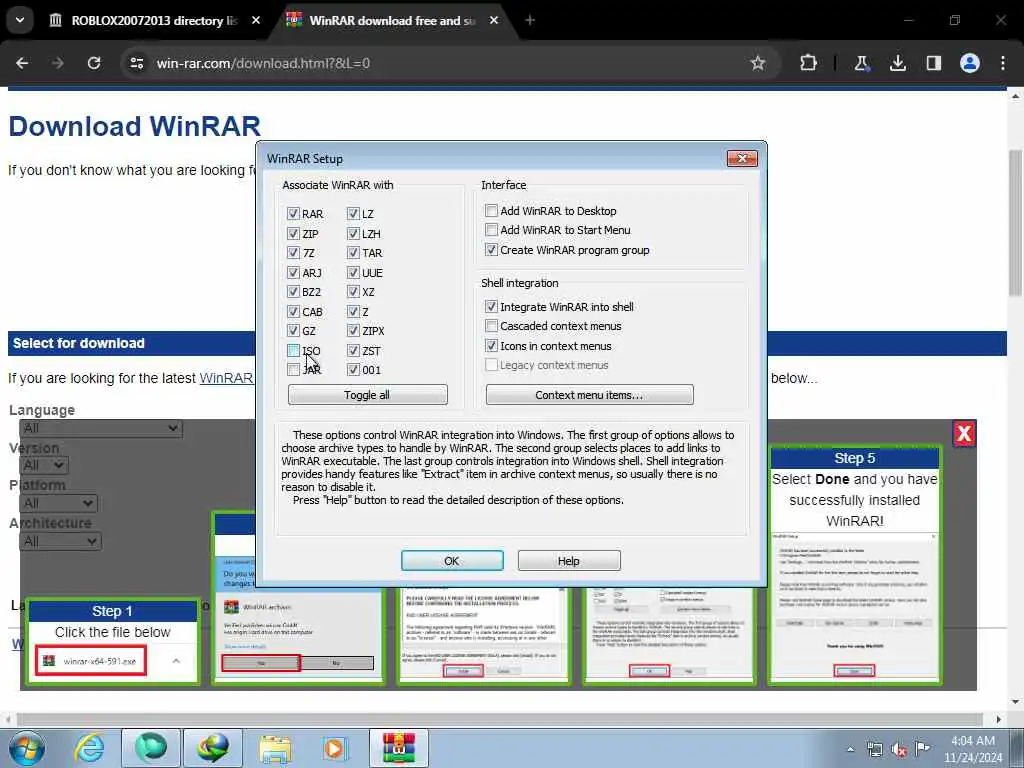Toggle GZ association checkbox
Screen dimensions: 1024x768
293,330
